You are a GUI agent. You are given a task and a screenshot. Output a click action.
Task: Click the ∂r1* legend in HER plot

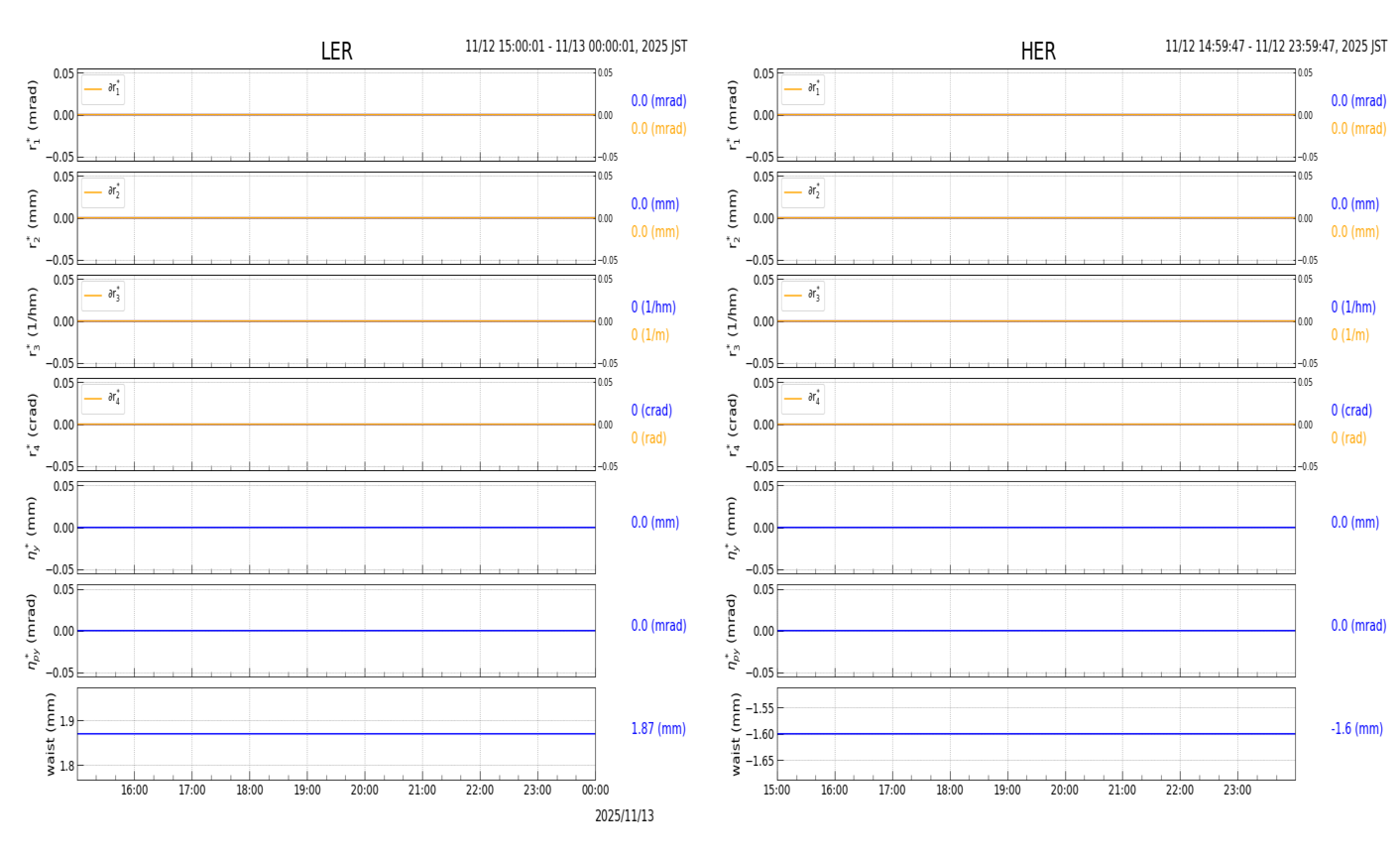pos(802,89)
